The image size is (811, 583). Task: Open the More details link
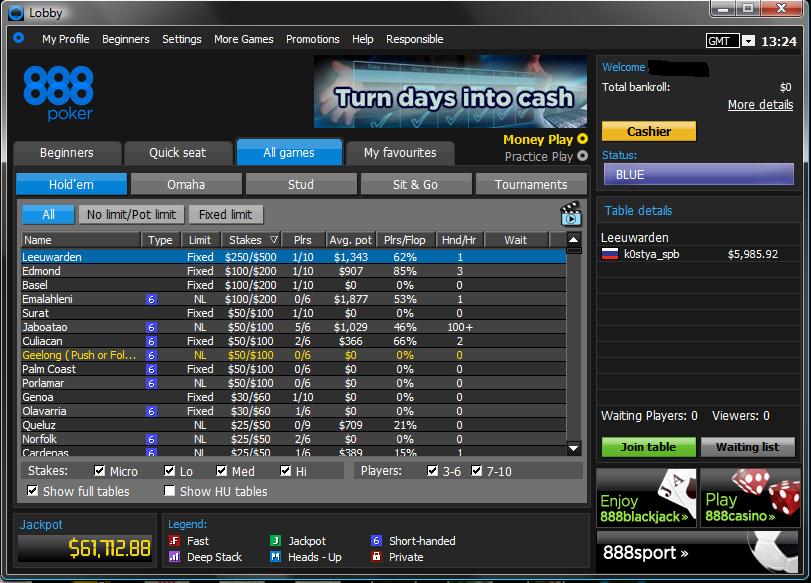point(760,104)
